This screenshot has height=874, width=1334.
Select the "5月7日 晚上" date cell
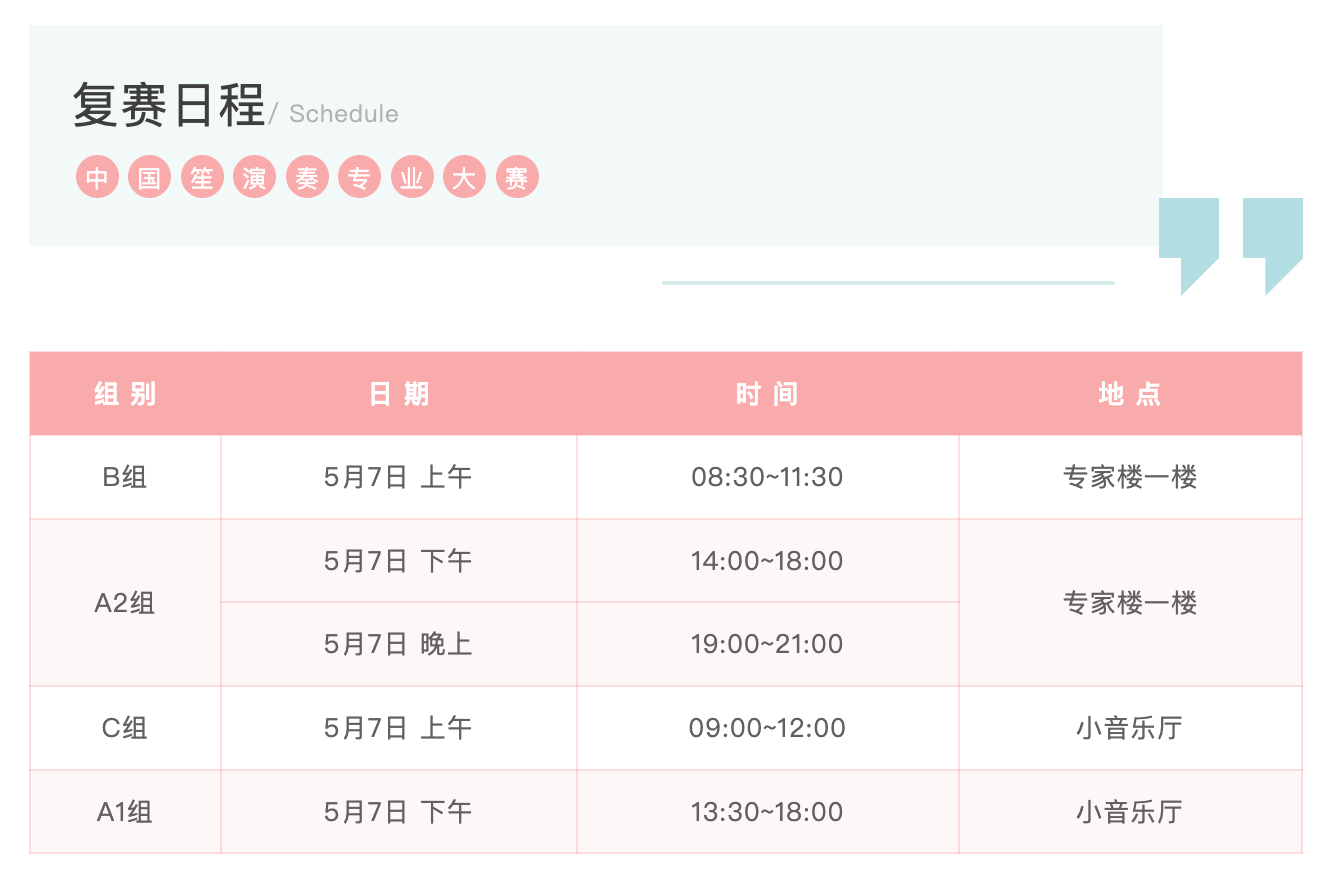398,644
